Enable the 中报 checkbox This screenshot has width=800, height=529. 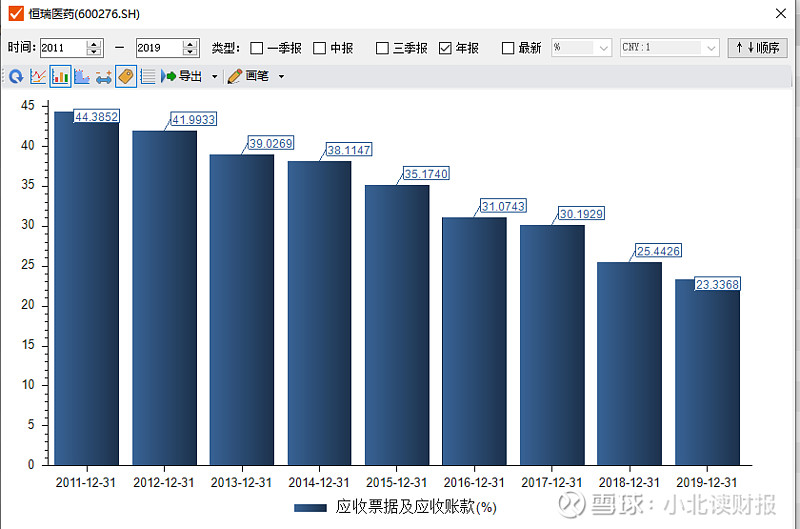(319, 48)
